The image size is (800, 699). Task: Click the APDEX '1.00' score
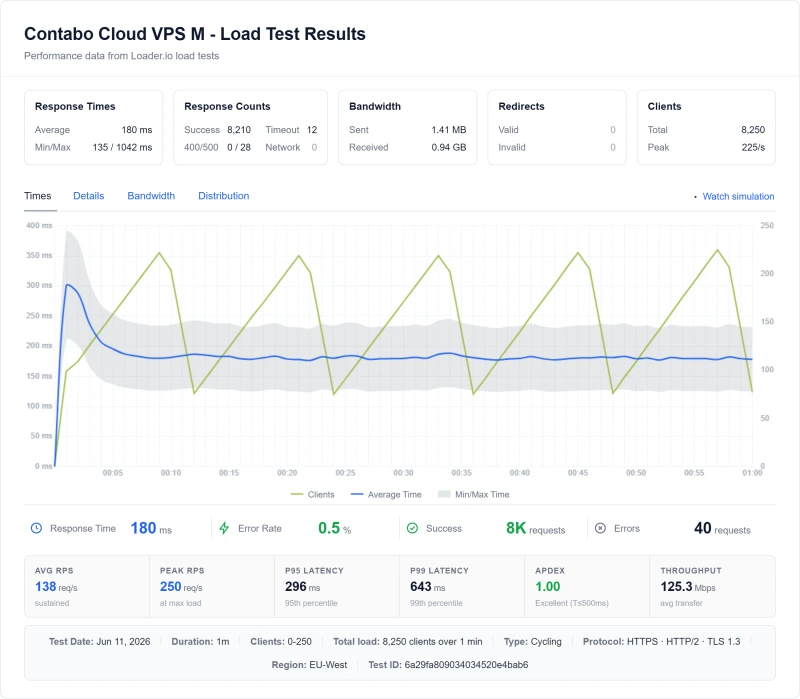(x=547, y=587)
